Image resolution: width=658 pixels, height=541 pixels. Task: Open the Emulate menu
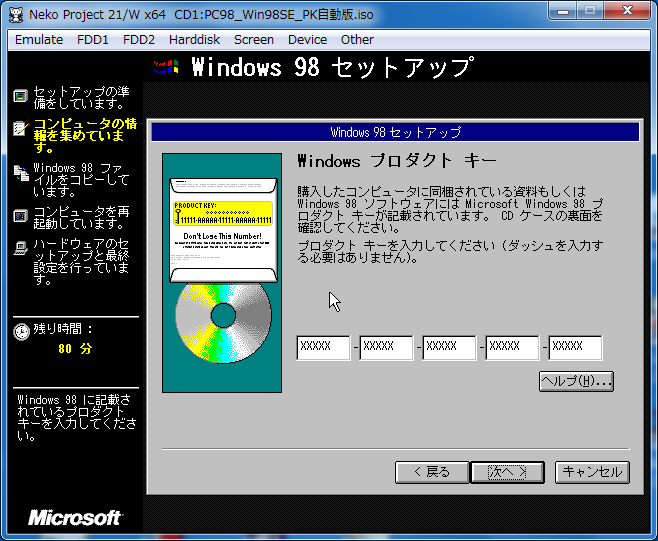pos(40,40)
